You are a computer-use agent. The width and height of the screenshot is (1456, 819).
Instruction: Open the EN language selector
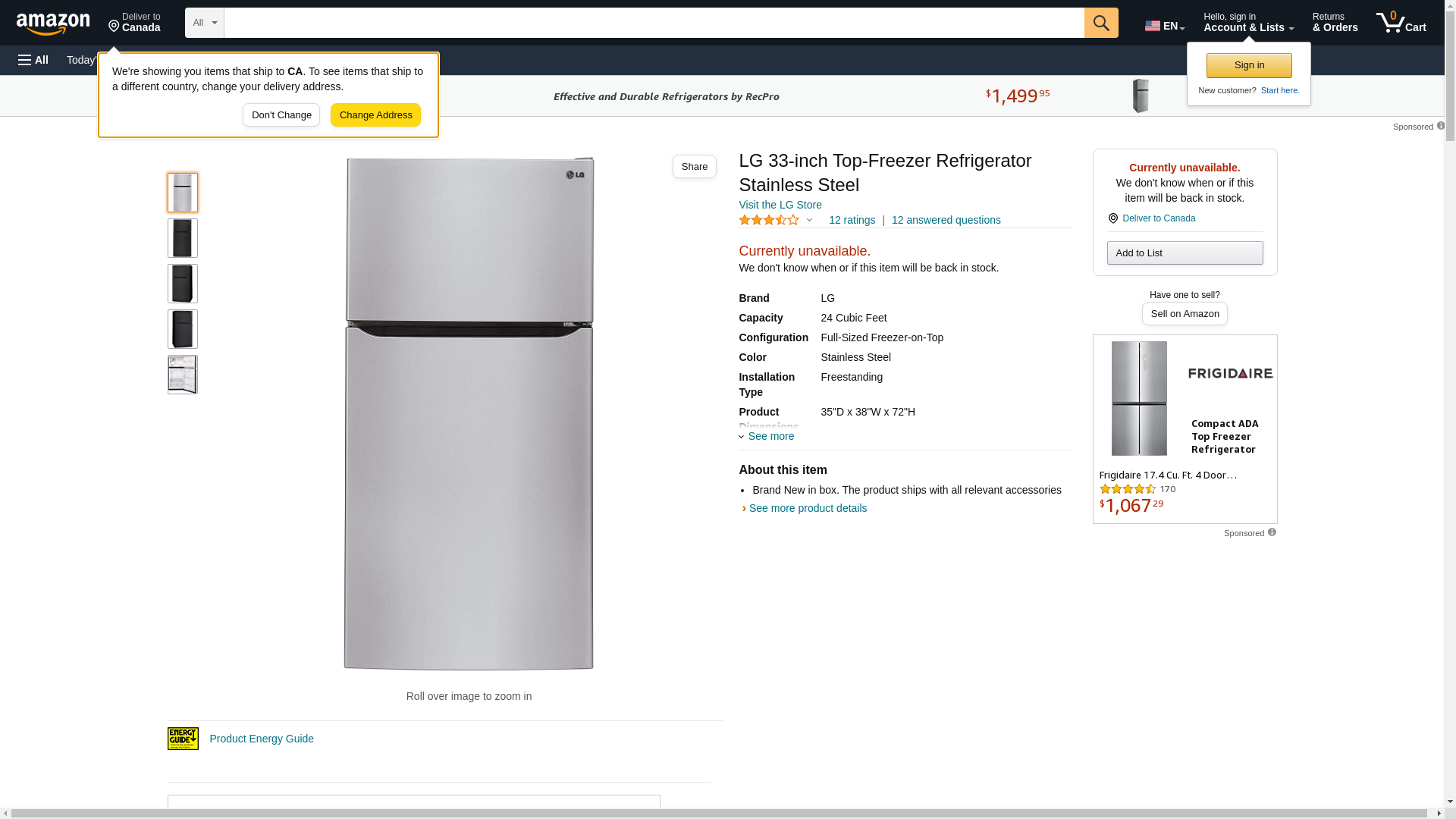(1164, 26)
